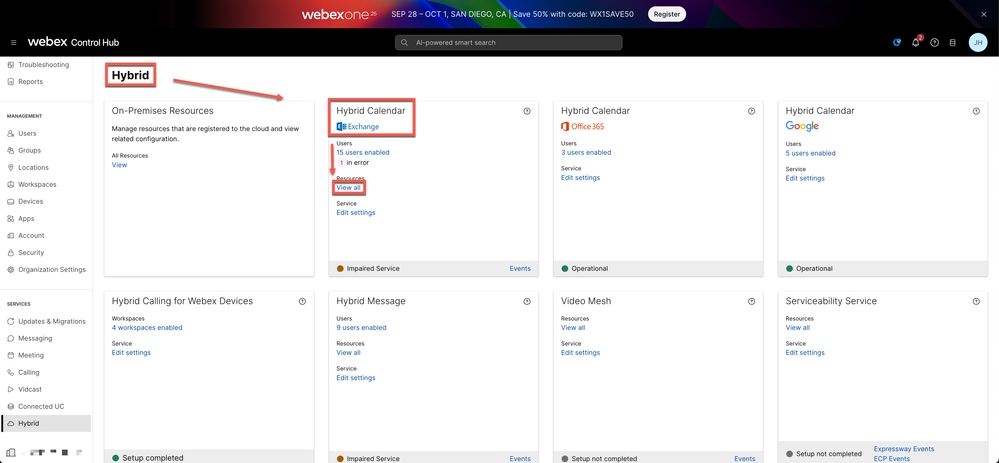Click info icon on Video Mesh card
This screenshot has height=463, width=999.
(752, 301)
